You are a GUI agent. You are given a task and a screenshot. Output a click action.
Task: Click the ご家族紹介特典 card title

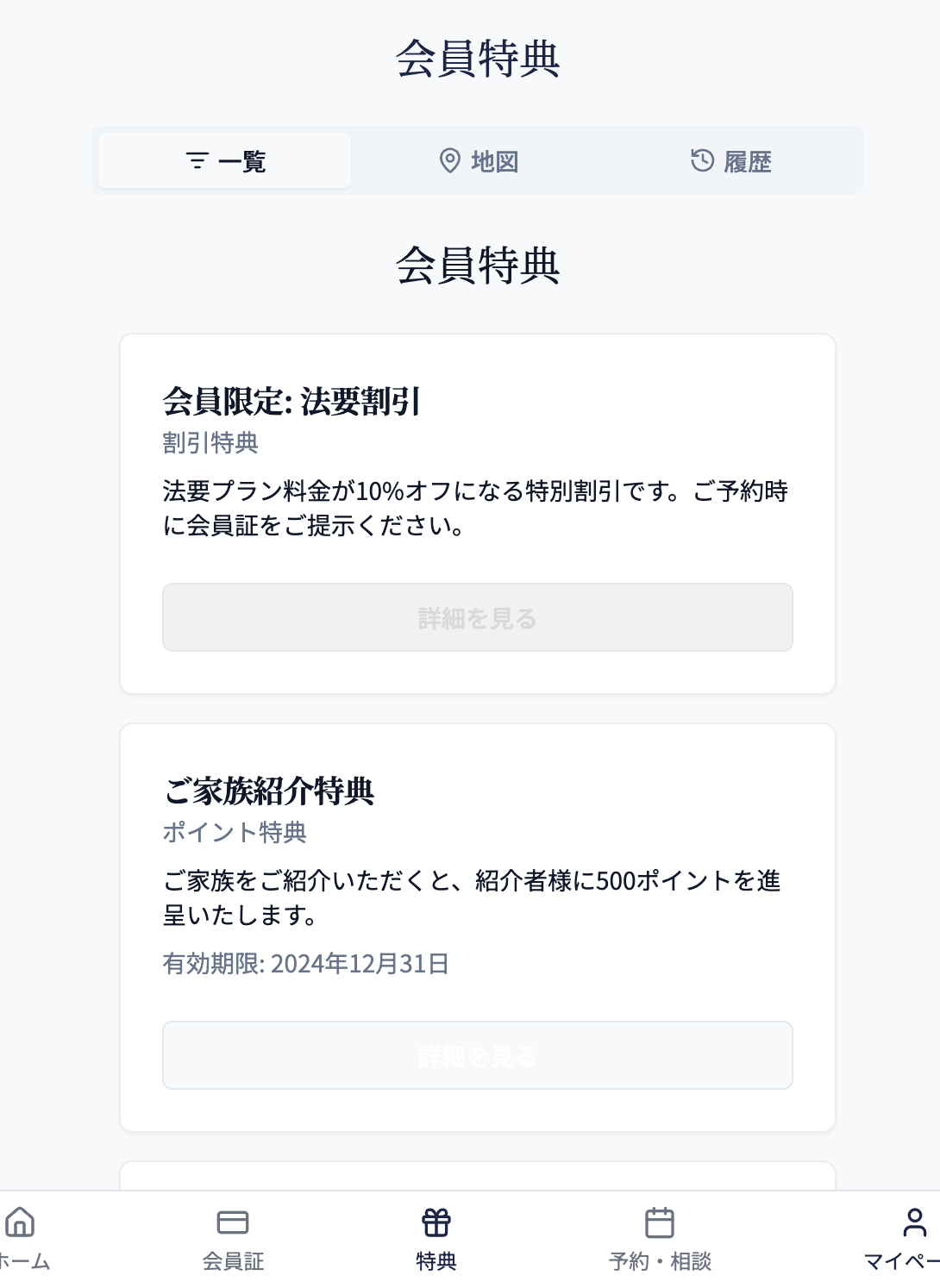pos(269,791)
